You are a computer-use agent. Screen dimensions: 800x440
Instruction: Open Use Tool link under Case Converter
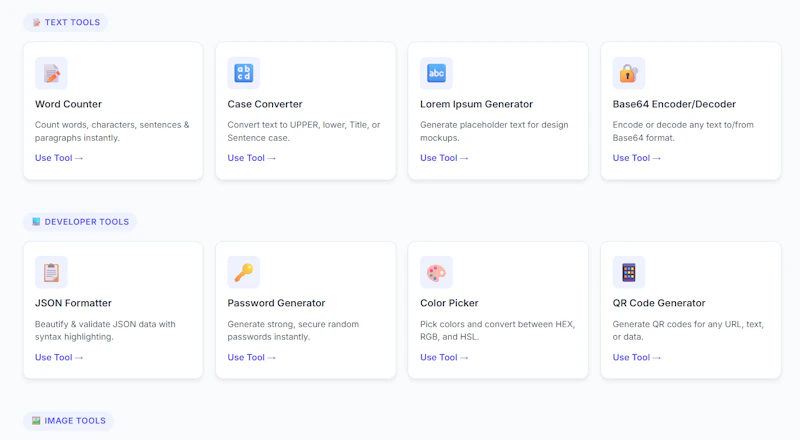[x=252, y=158]
